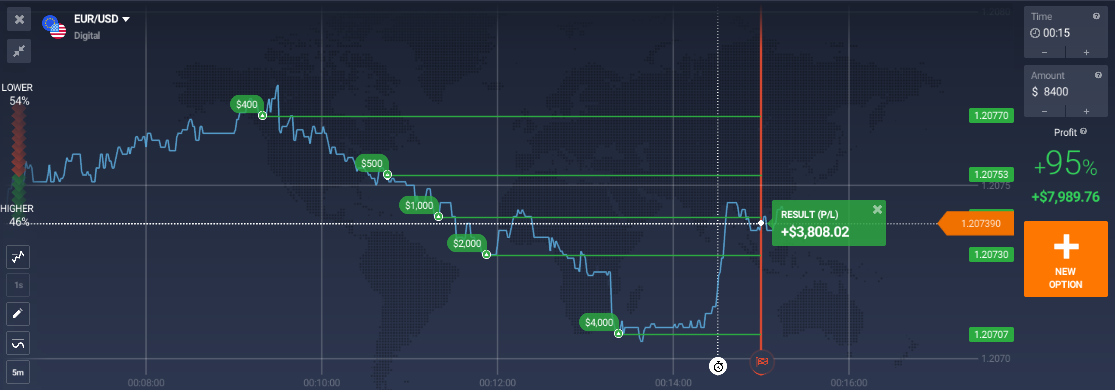Viewport: 1115px width, 390px height.
Task: Open the chart type line icon
Action: 19,255
